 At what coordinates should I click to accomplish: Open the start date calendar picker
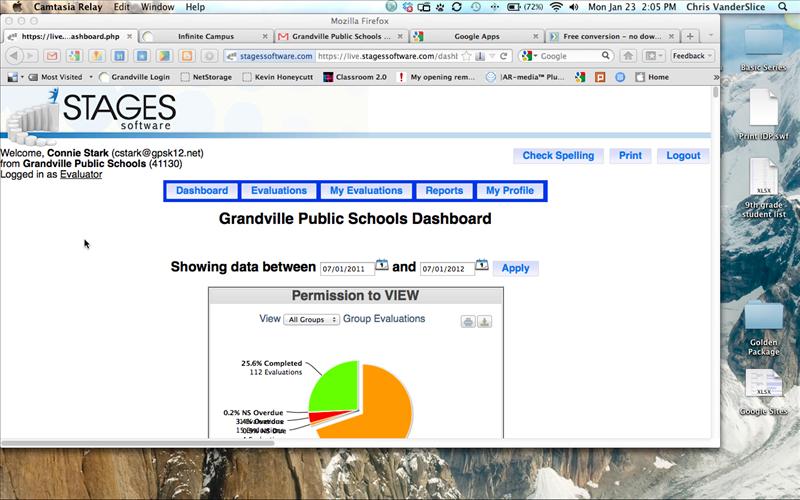382,265
